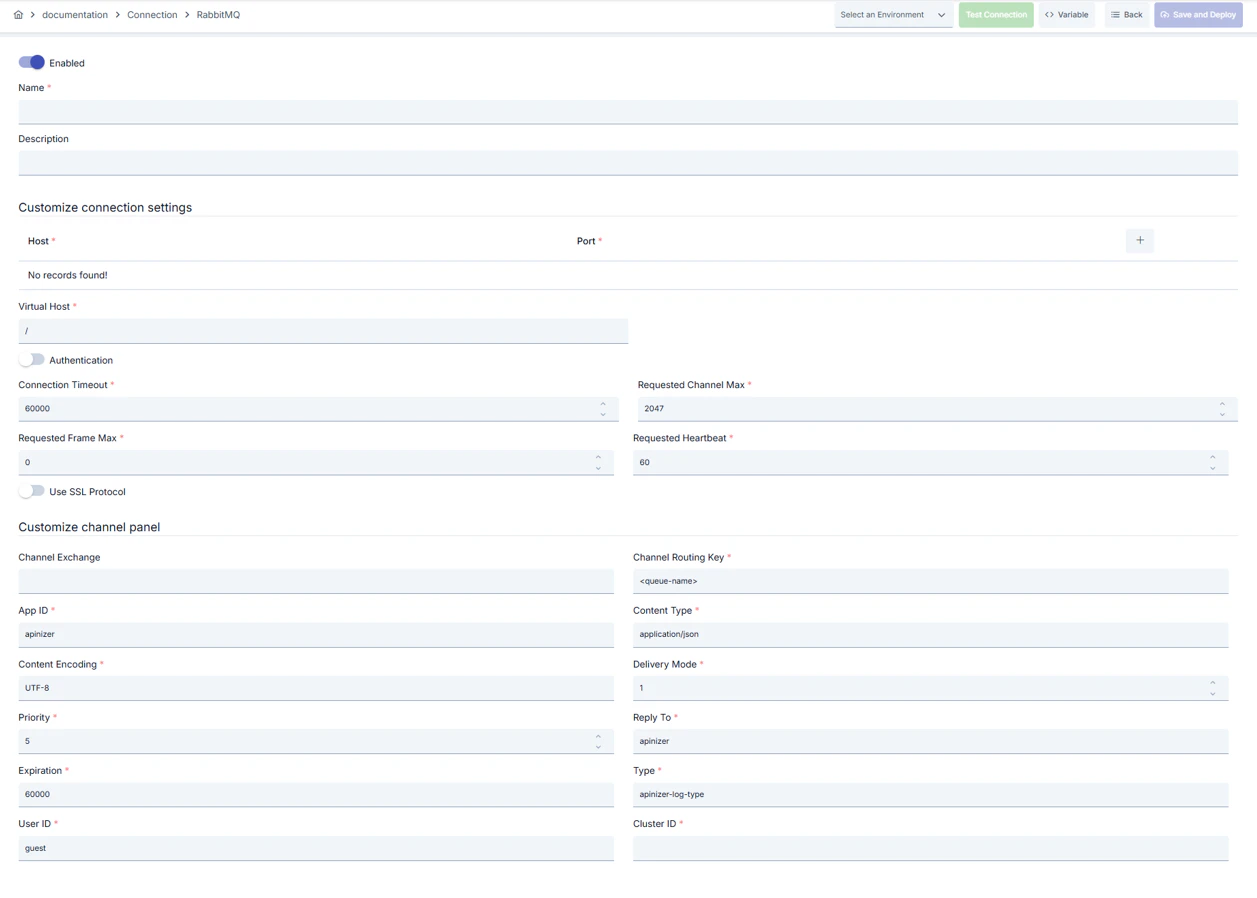
Task: Increase Delivery Mode value
Action: 1213,684
